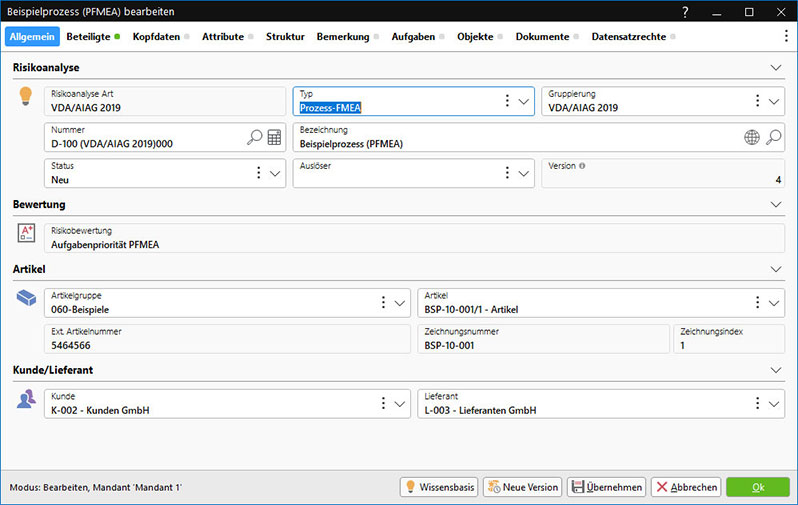Click the Neue Version button
Screen dimensions: 798x505
pos(522,487)
